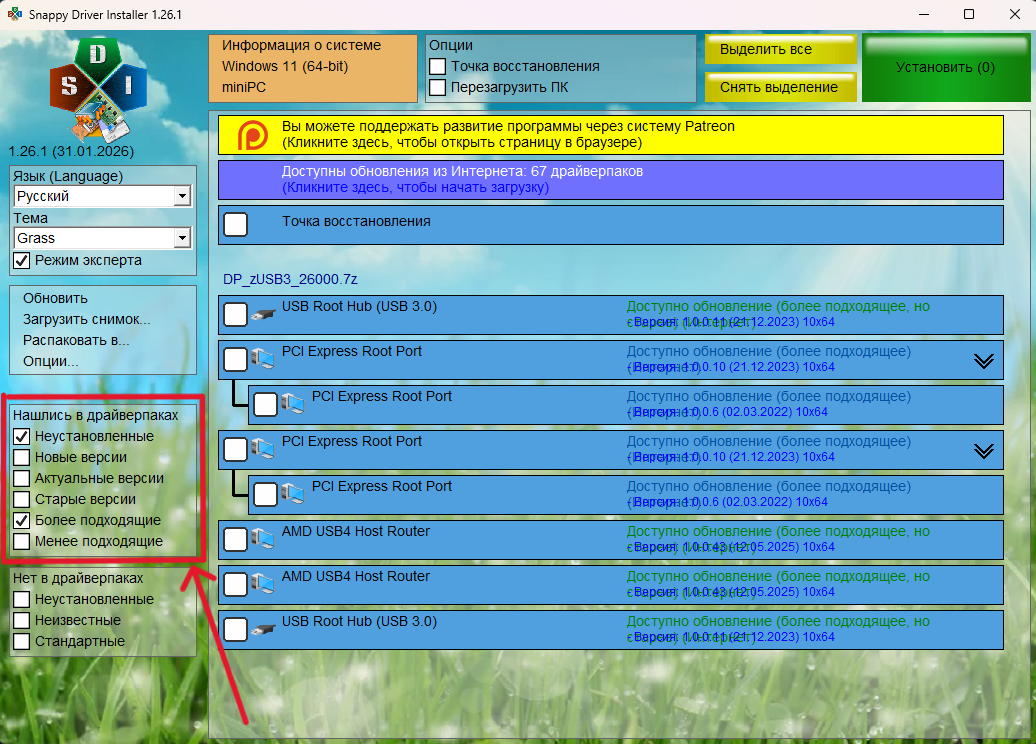Click the Snappy Driver Installer title bar icon
The width and height of the screenshot is (1036, 744).
[15, 15]
